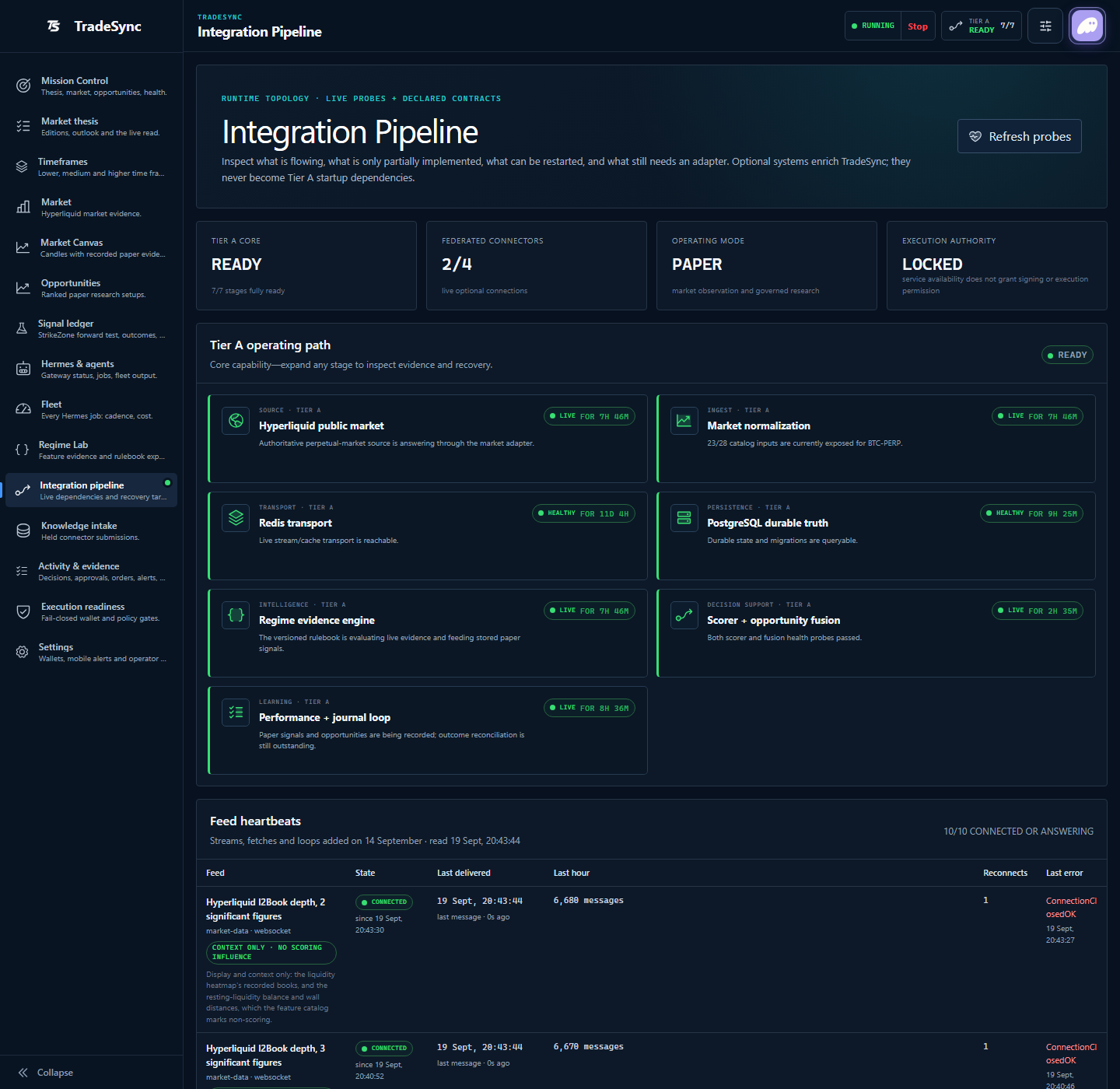Click LIVE FOR 8H 36M badge
Screen dimensions: 1120x1089
click(x=590, y=708)
